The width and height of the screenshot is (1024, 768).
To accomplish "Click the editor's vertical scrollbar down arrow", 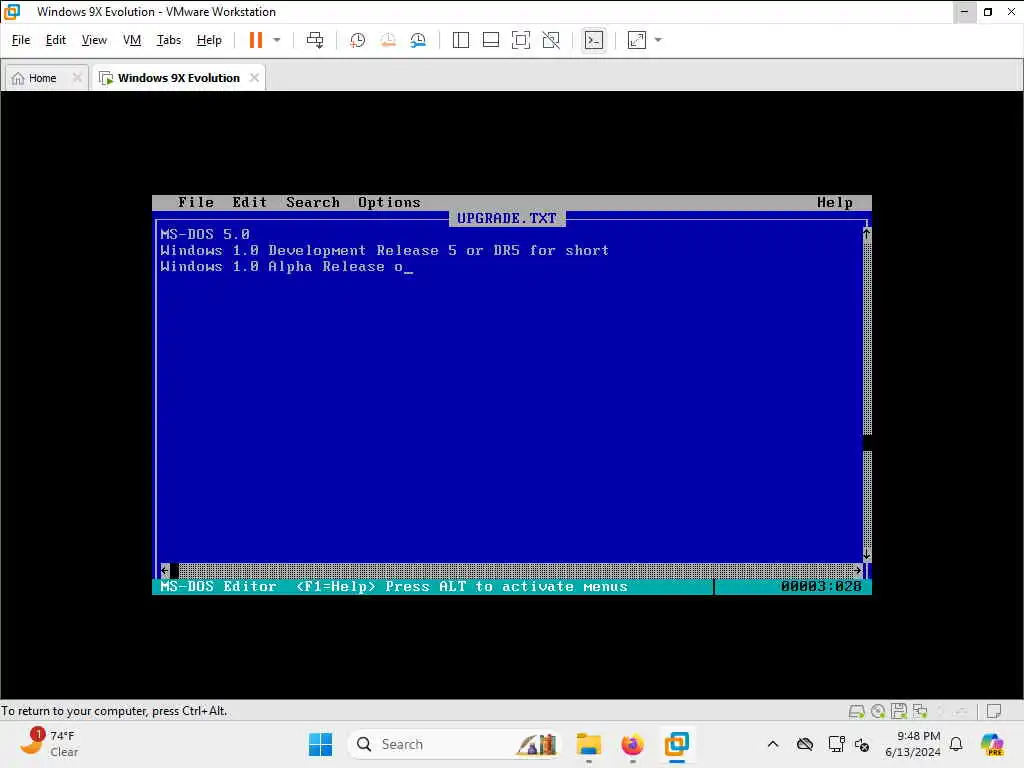I will [867, 555].
